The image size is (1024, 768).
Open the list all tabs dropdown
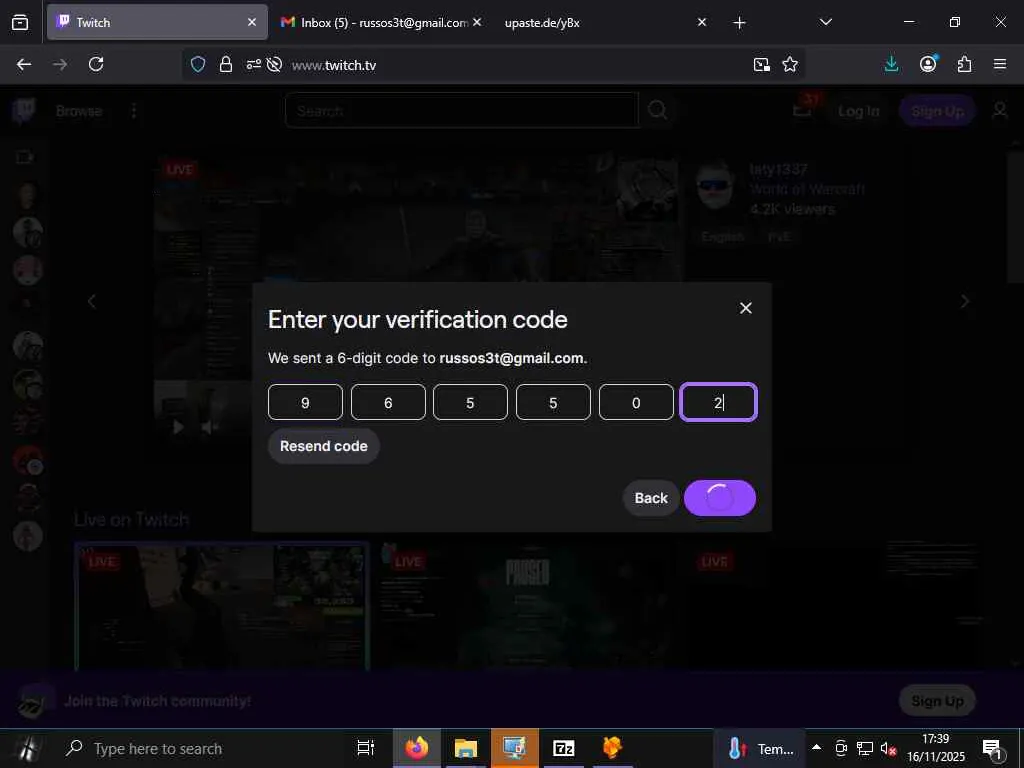[825, 22]
